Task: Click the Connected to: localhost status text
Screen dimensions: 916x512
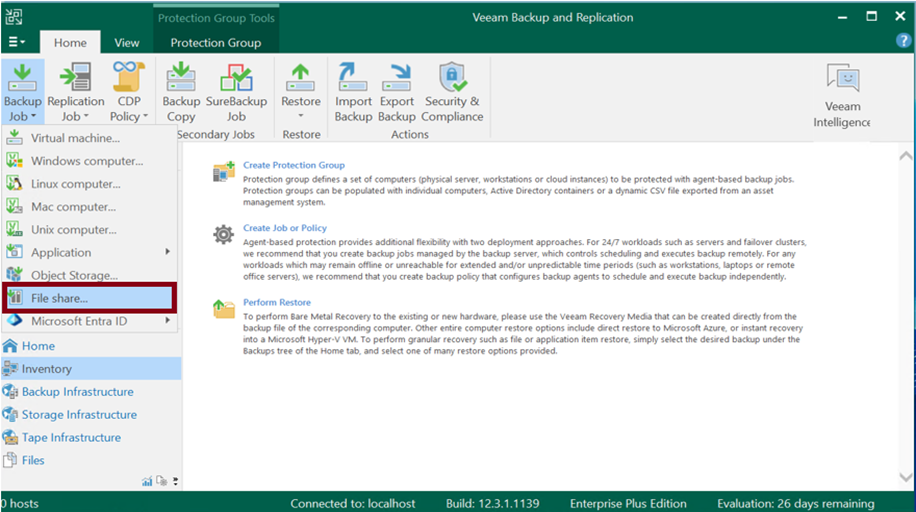Action: [x=353, y=503]
